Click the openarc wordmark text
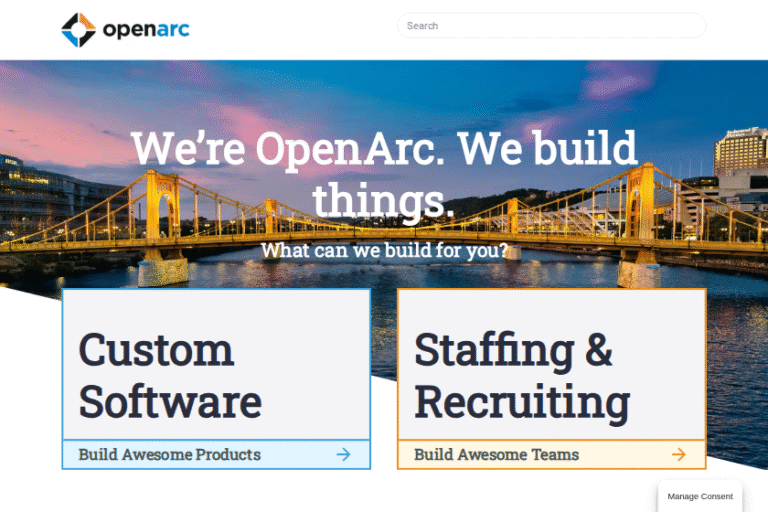The width and height of the screenshot is (768, 512). pyautogui.click(x=146, y=30)
